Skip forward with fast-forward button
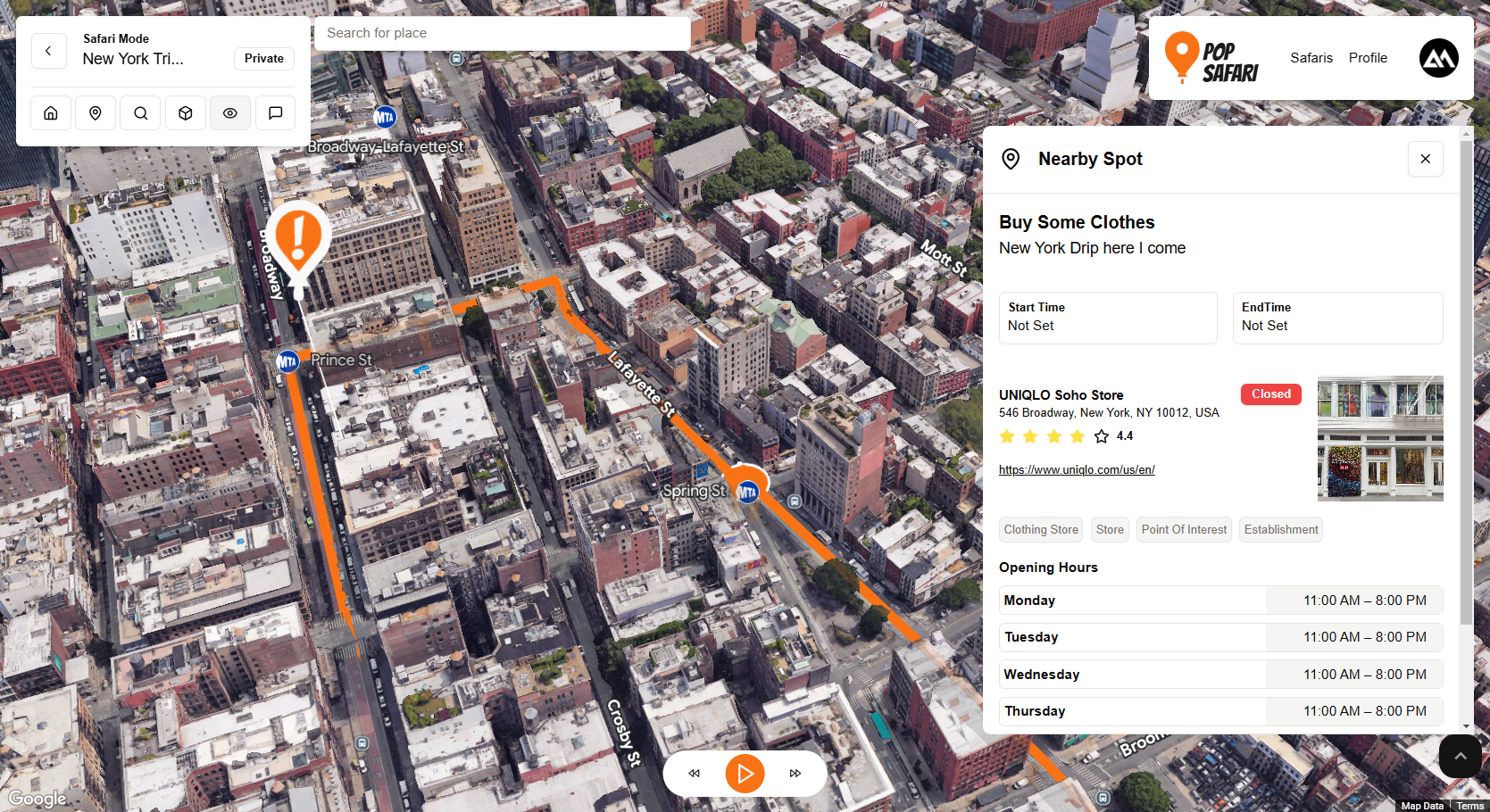 (x=795, y=774)
